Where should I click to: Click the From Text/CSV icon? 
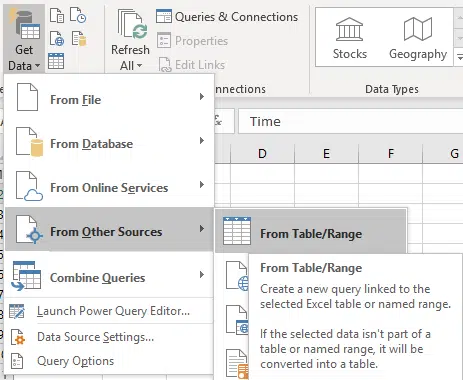(57, 15)
